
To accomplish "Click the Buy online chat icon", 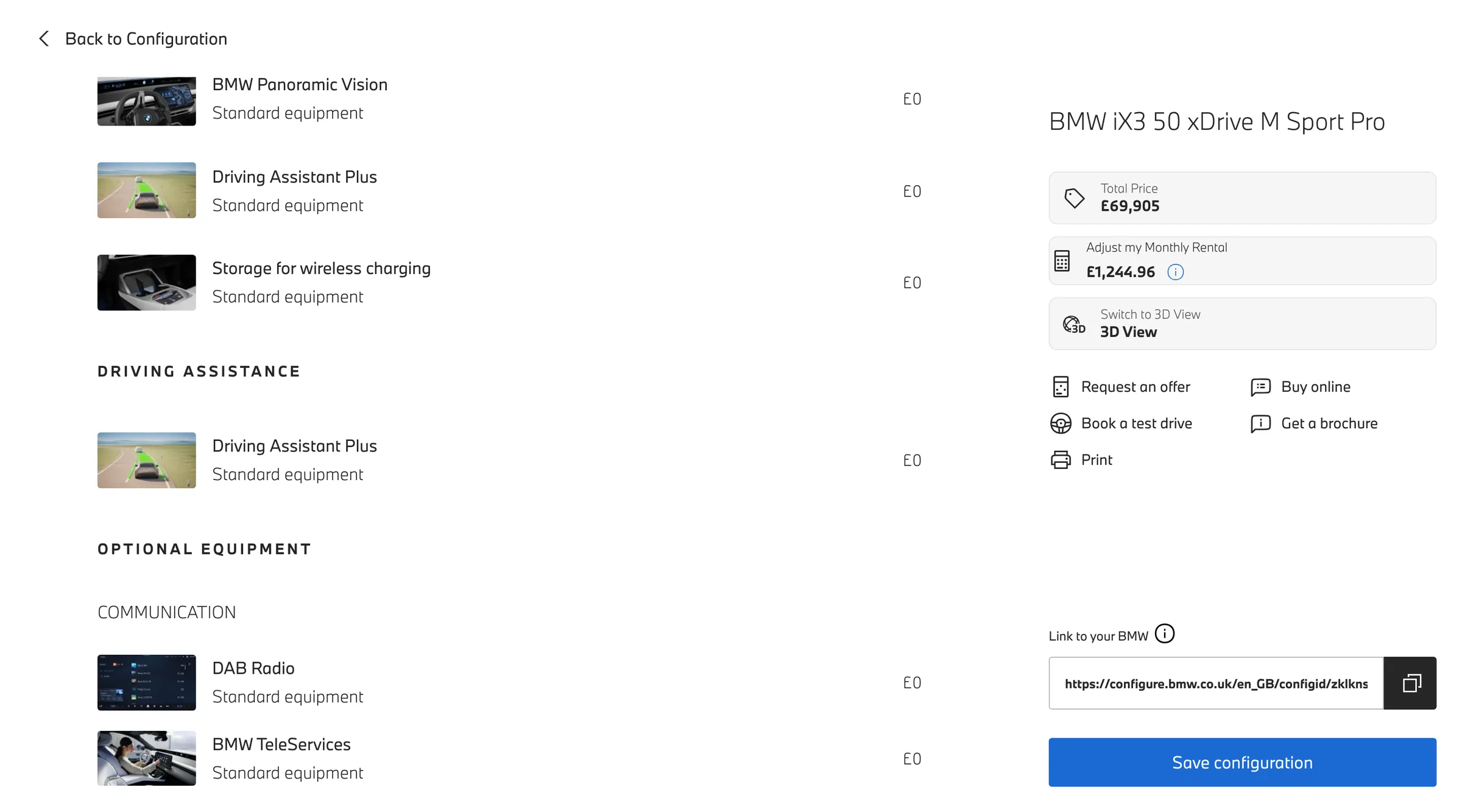I will pyautogui.click(x=1260, y=387).
